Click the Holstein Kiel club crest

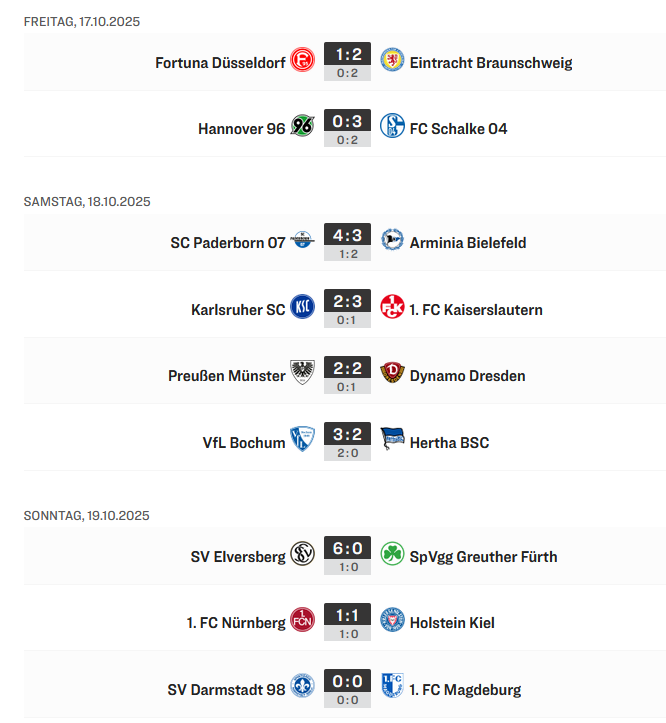pos(392,621)
